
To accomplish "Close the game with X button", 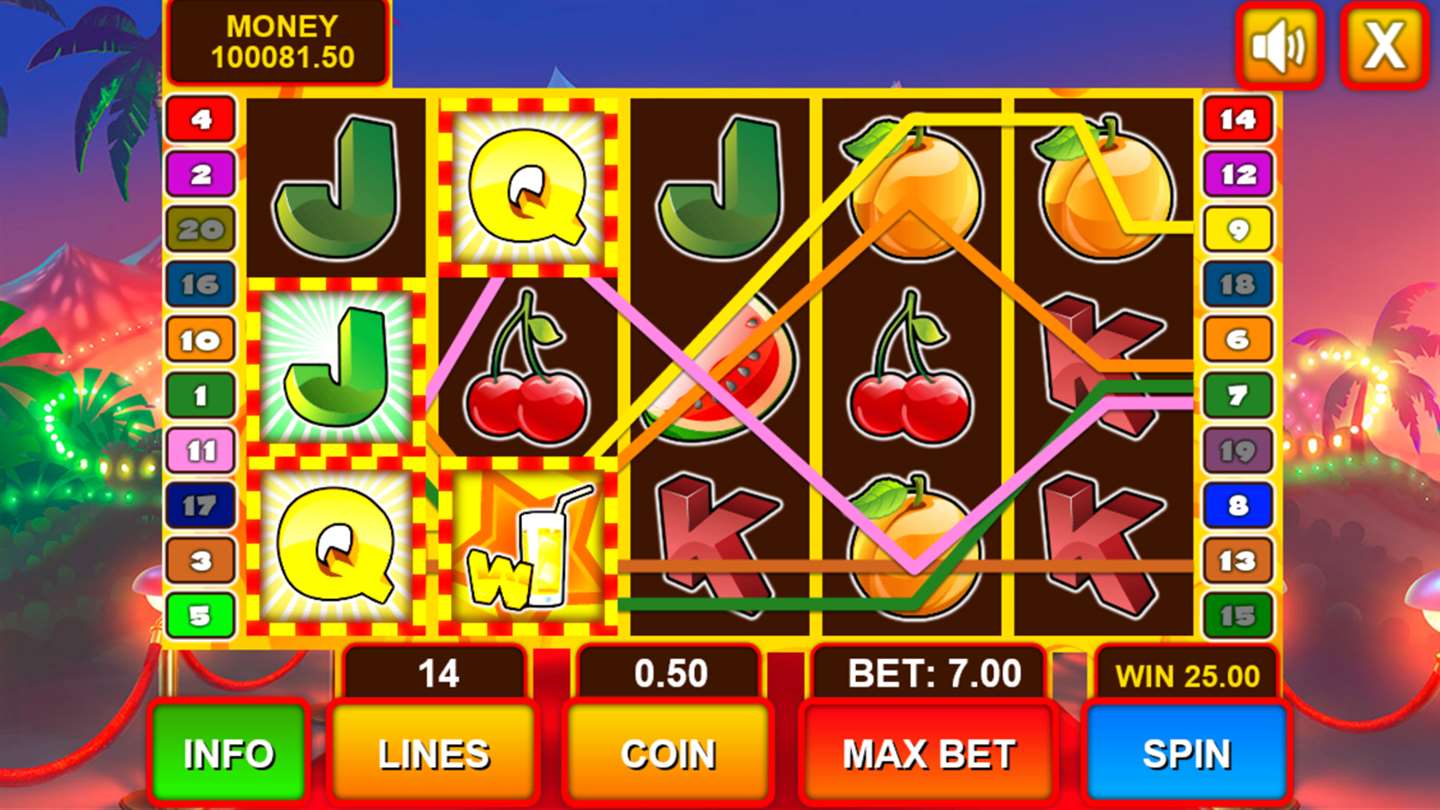I will tap(1384, 45).
